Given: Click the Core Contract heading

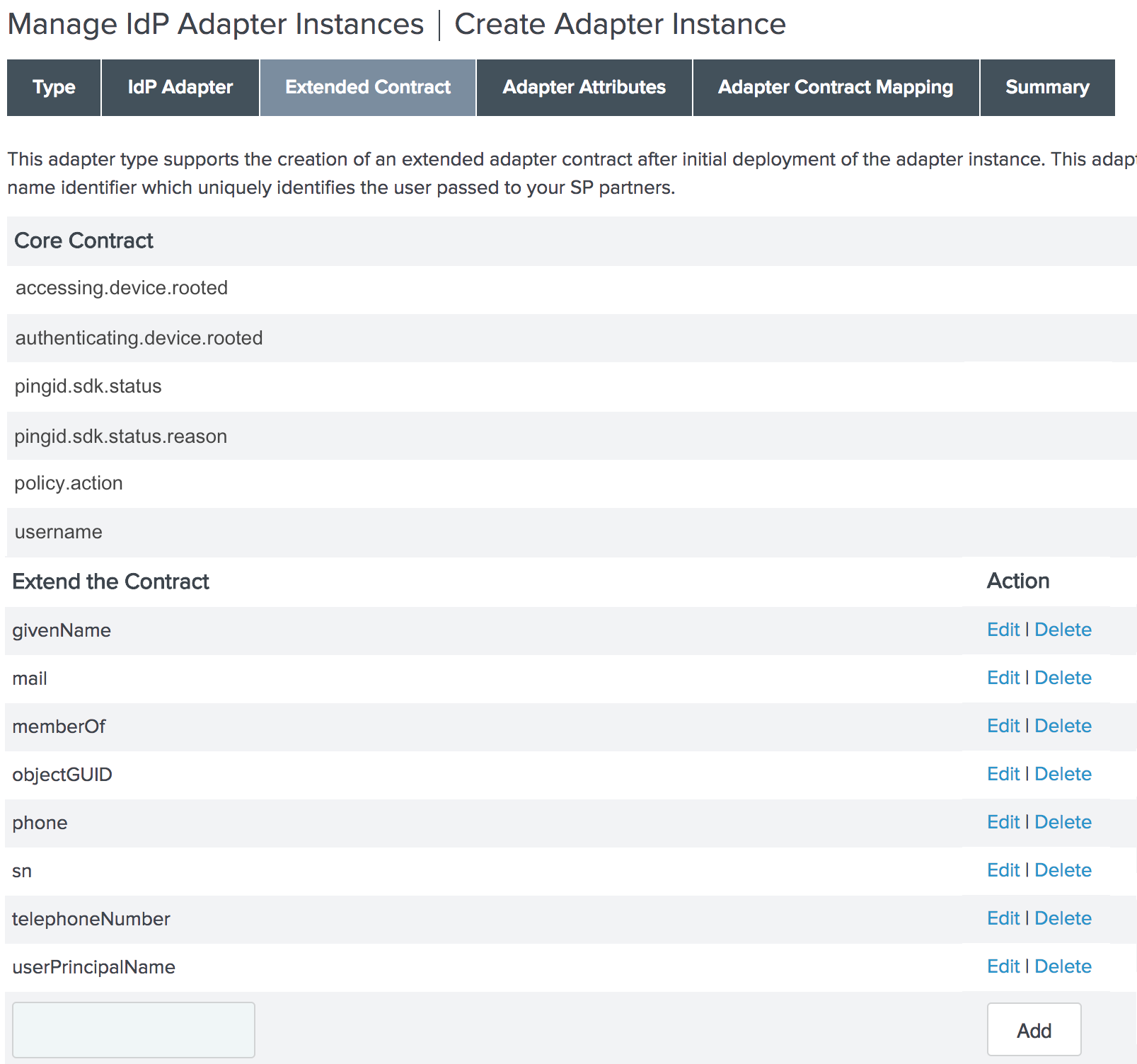Looking at the screenshot, I should point(83,241).
